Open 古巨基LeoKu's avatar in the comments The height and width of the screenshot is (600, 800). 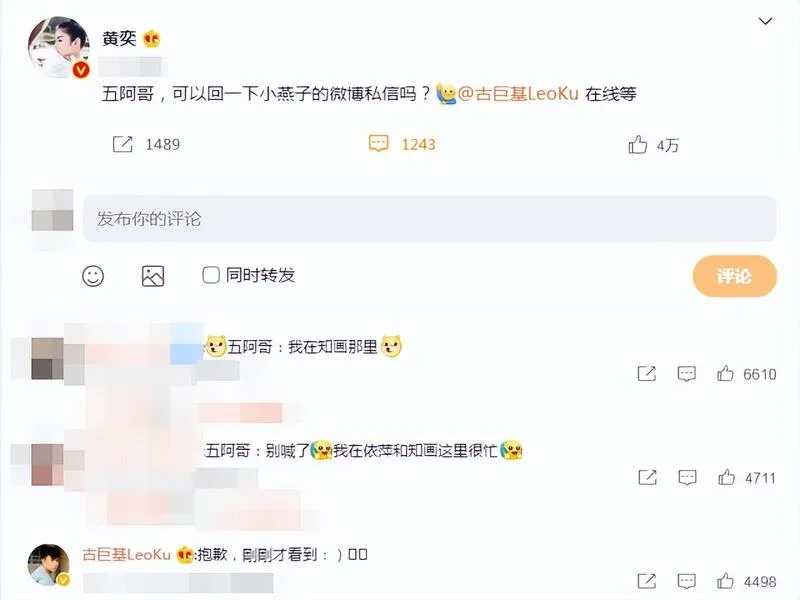pyautogui.click(x=48, y=564)
